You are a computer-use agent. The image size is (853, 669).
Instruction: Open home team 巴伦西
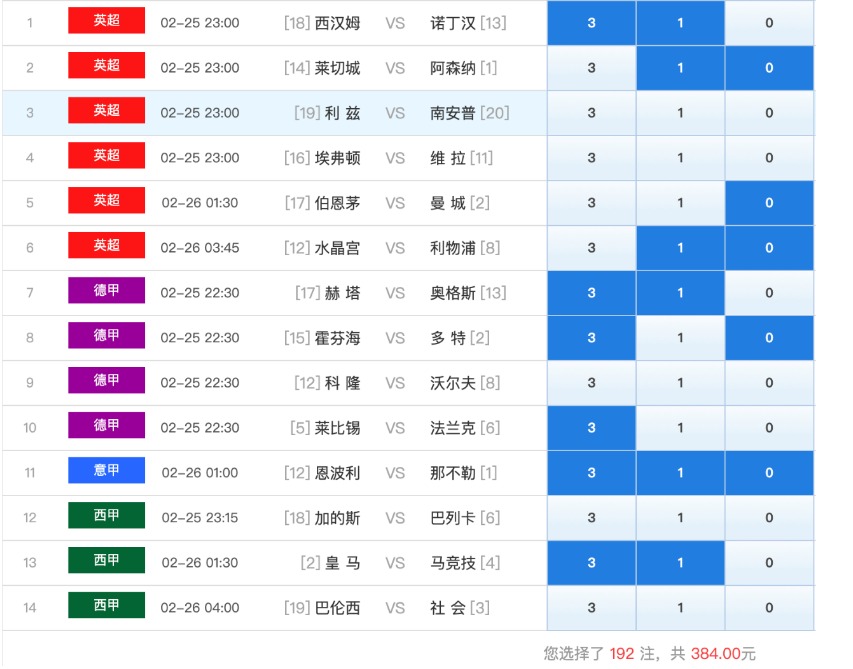337,608
